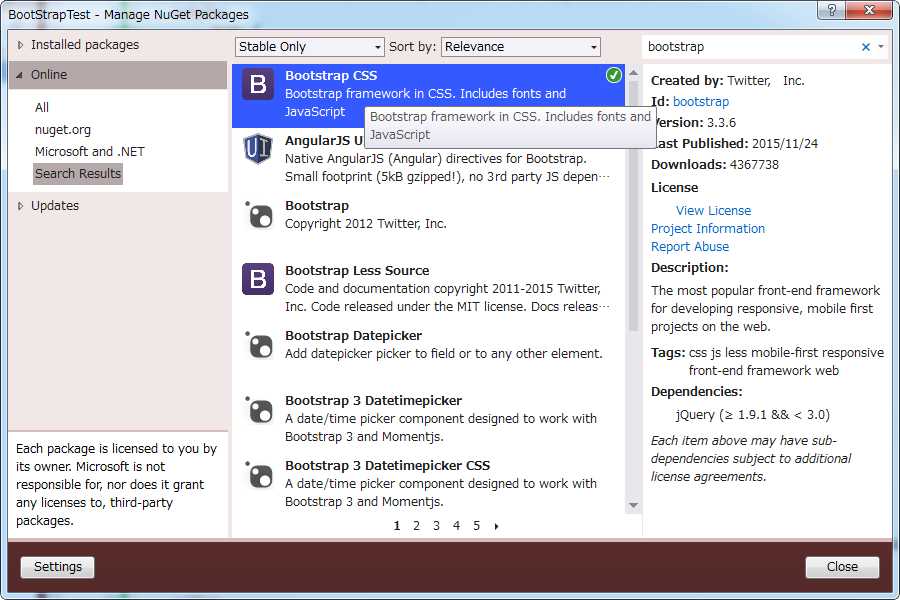This screenshot has height=600, width=900.
Task: Click the Settings button
Action: click(57, 567)
